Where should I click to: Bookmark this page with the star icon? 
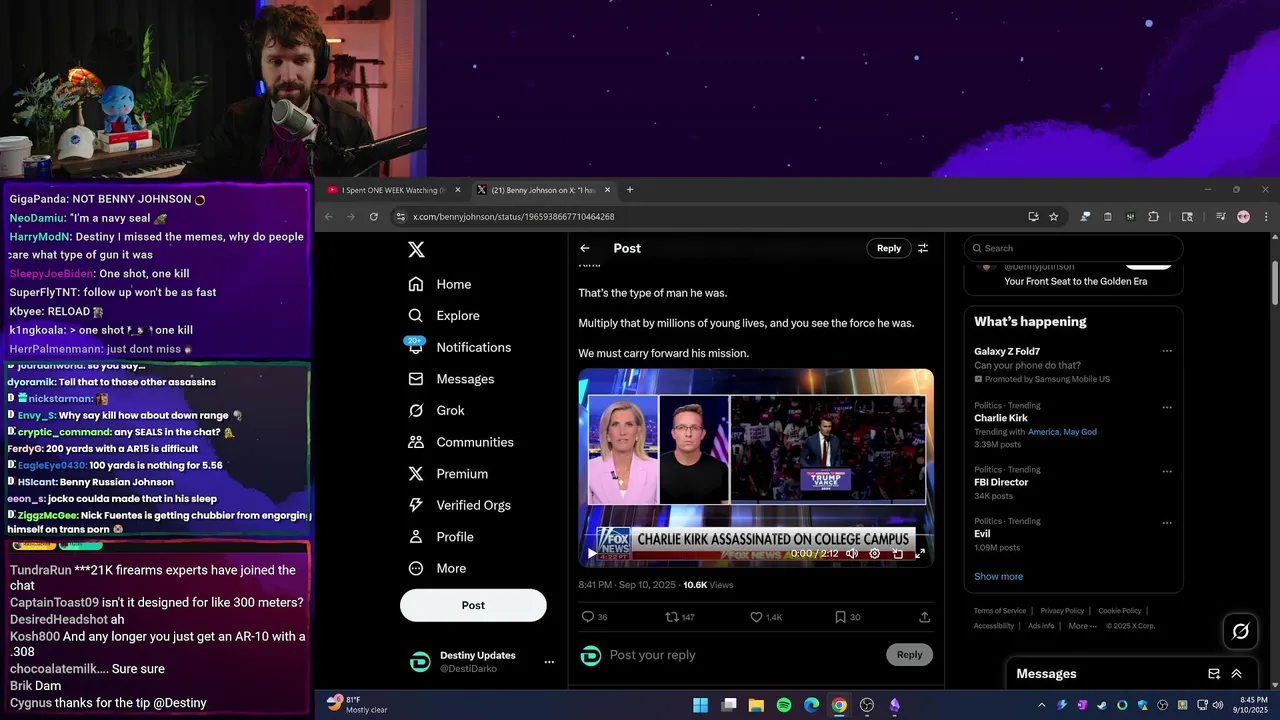coord(1054,217)
